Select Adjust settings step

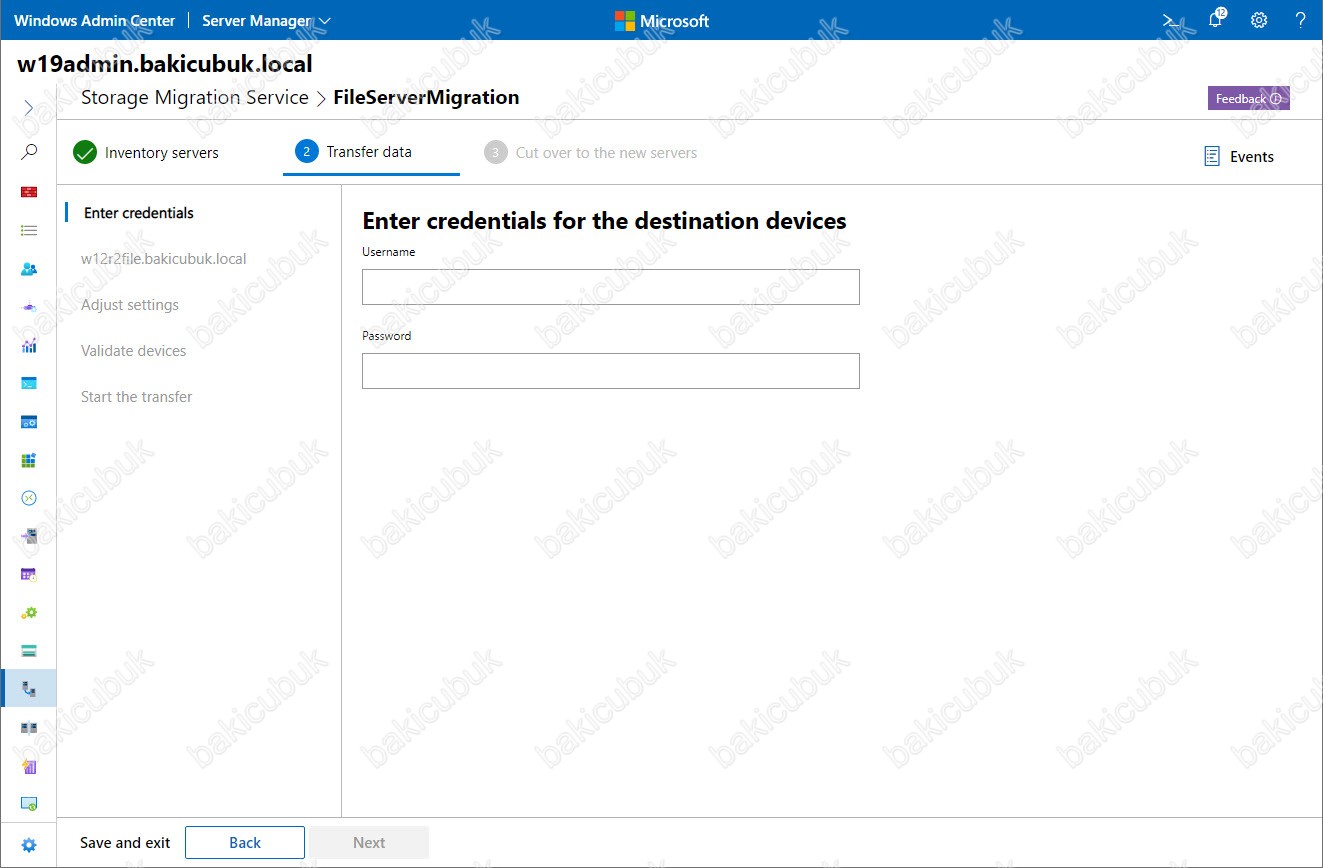click(130, 305)
